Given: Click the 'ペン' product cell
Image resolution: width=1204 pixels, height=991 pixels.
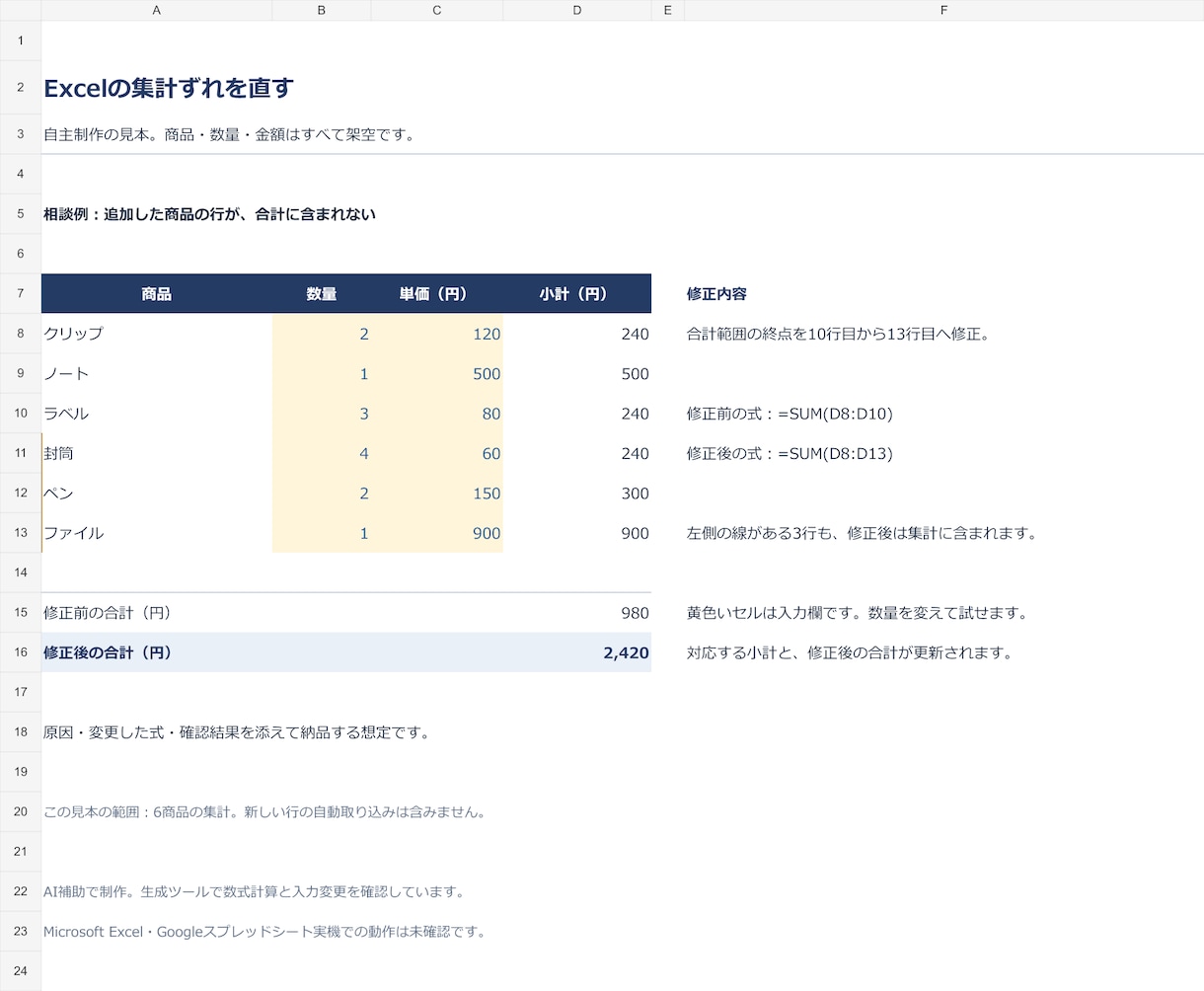Looking at the screenshot, I should click(x=157, y=494).
